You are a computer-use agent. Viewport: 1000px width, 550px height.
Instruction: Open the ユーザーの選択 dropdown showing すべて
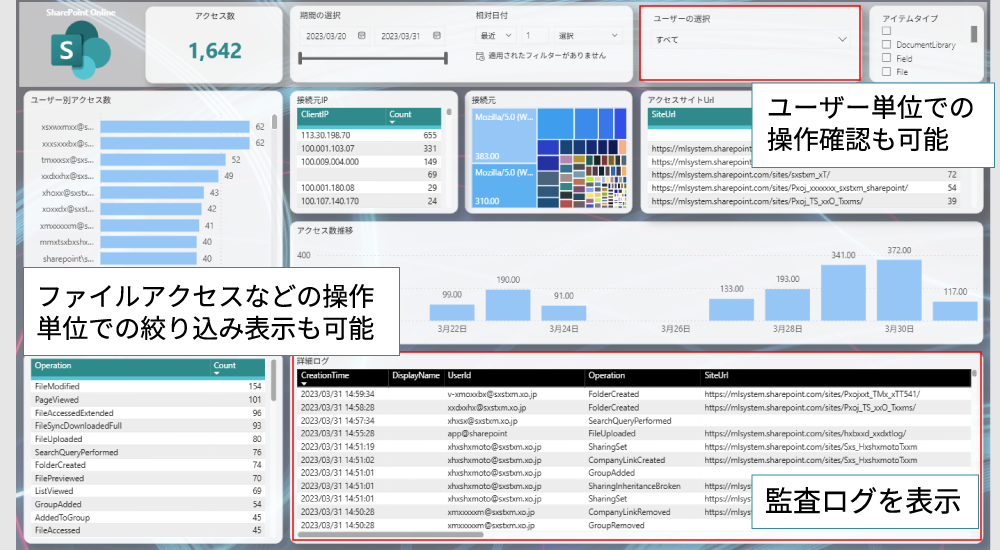[749, 40]
